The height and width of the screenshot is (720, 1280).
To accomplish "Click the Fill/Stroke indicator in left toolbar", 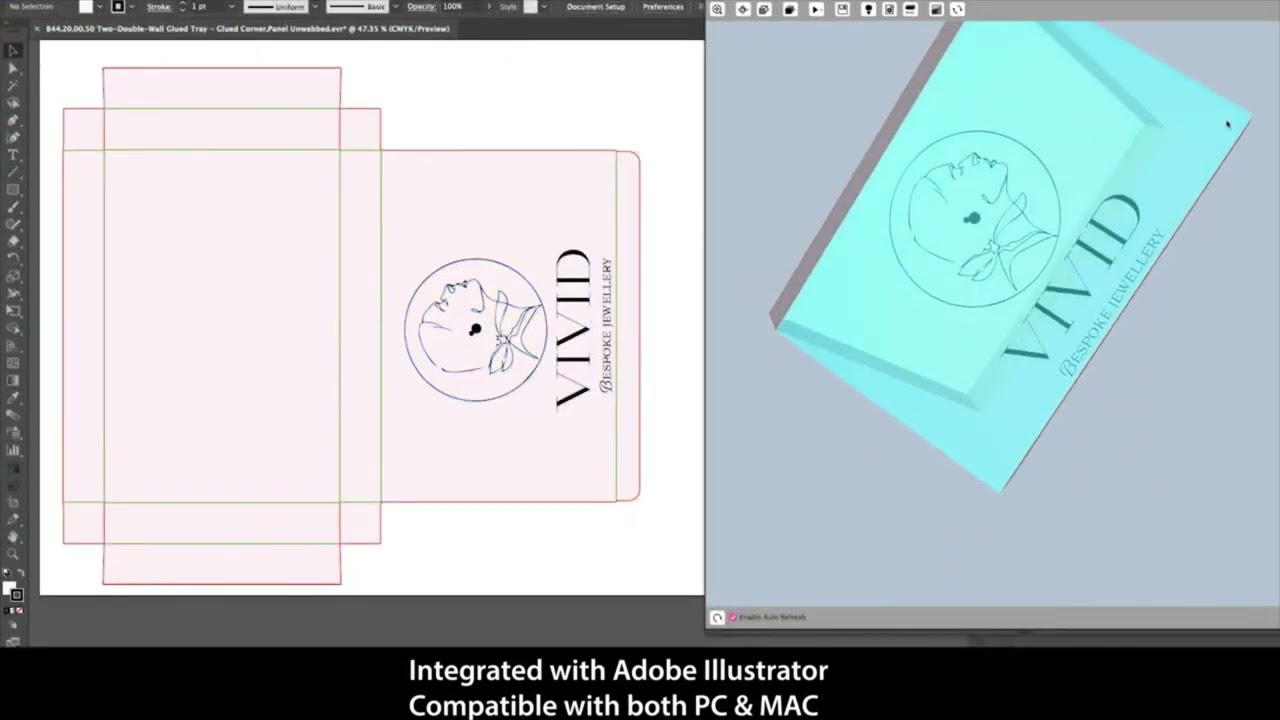I will (12, 591).
